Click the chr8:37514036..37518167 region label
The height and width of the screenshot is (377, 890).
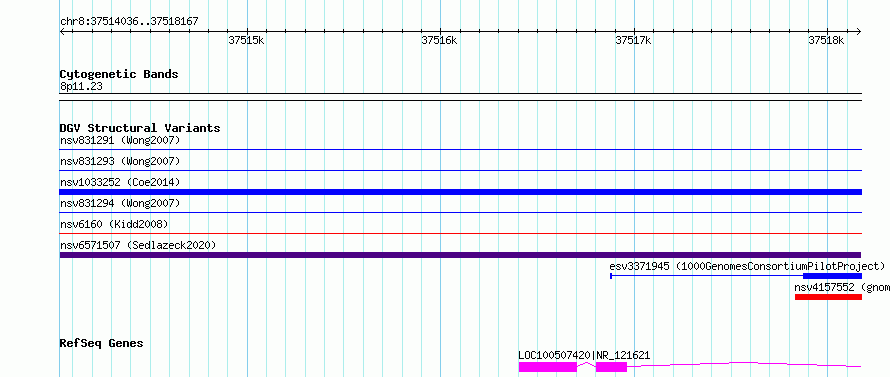tap(129, 22)
